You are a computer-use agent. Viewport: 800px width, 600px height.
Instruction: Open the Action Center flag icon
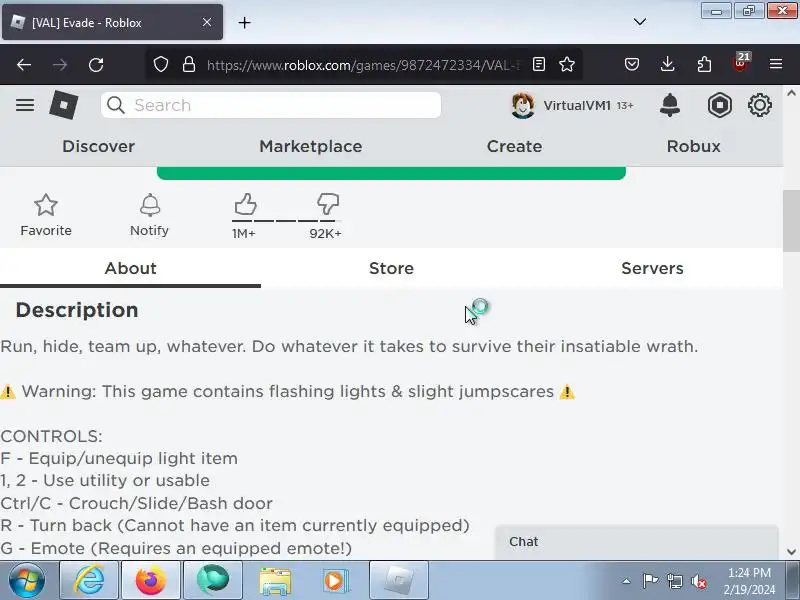[650, 581]
